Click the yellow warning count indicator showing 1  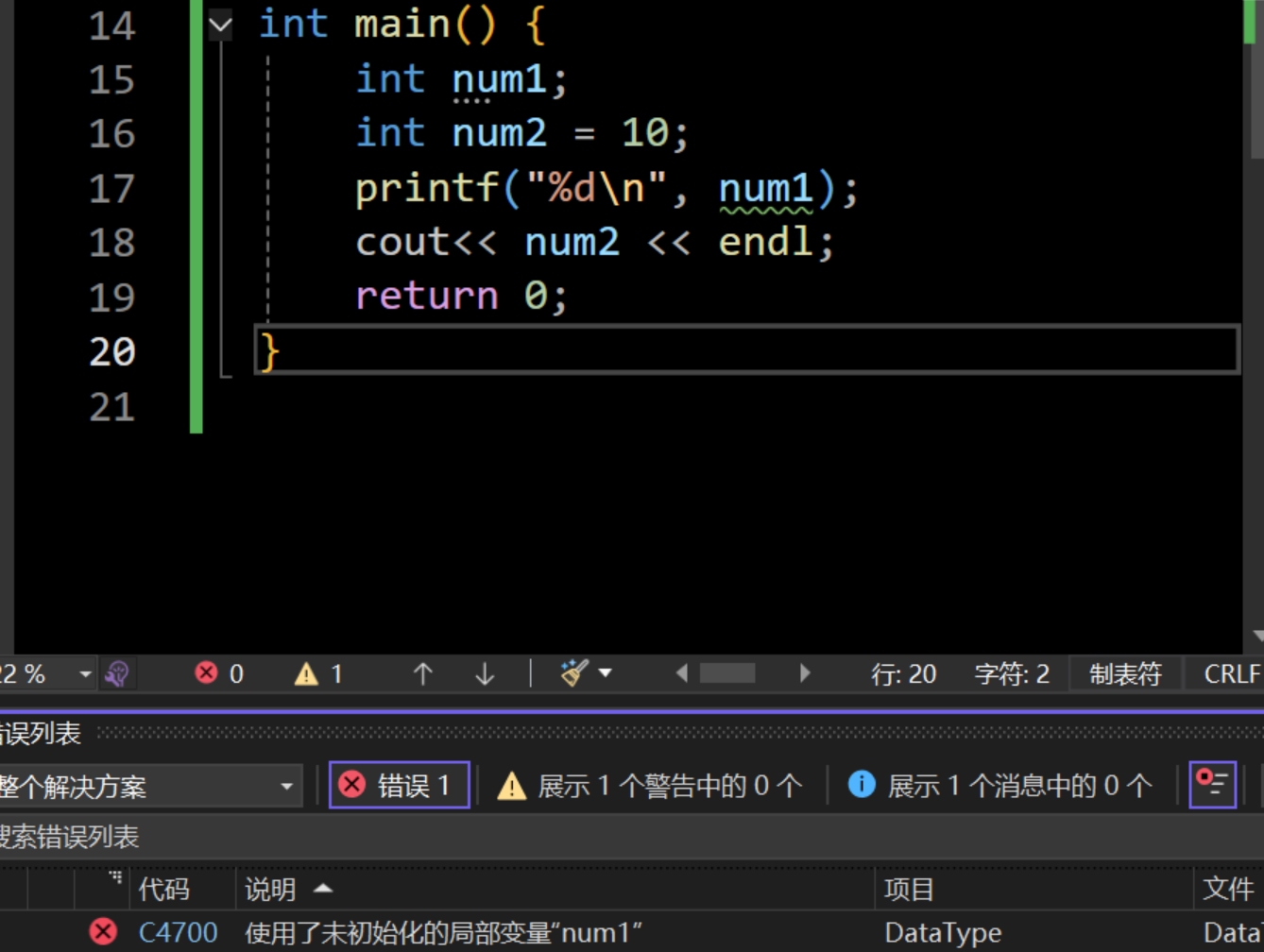pos(318,673)
